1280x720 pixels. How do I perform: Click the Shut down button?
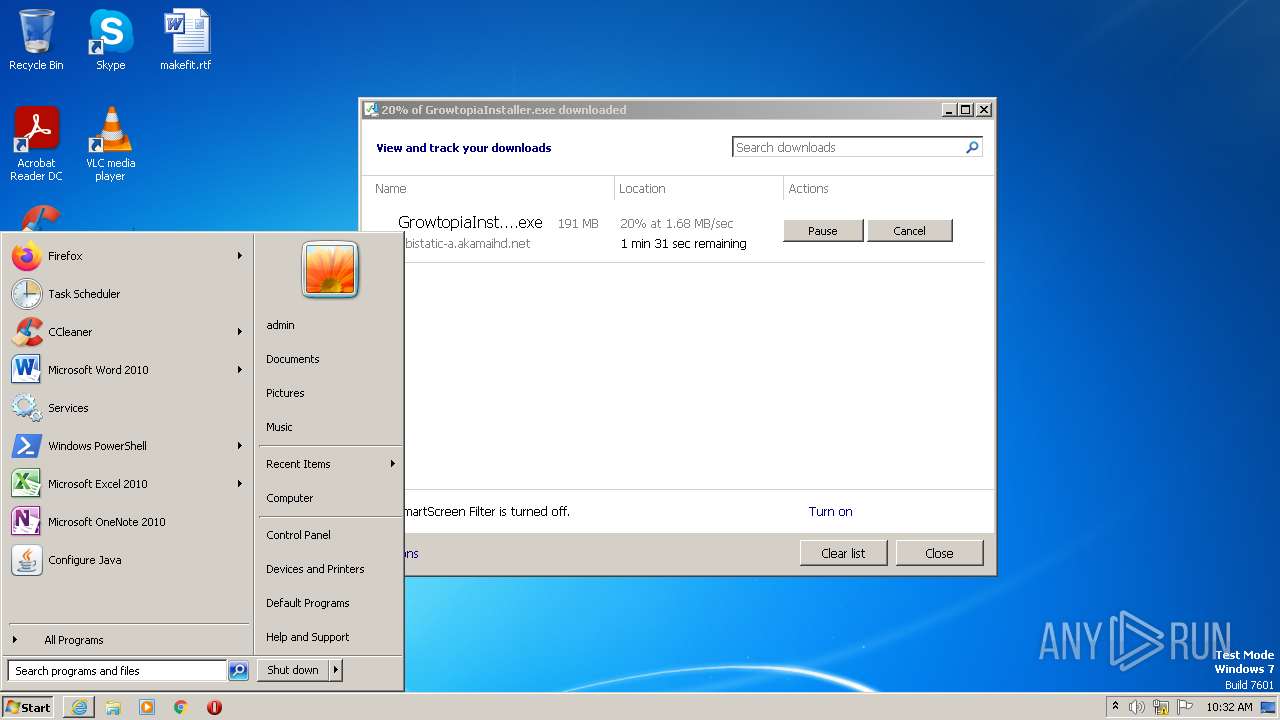pyautogui.click(x=293, y=670)
